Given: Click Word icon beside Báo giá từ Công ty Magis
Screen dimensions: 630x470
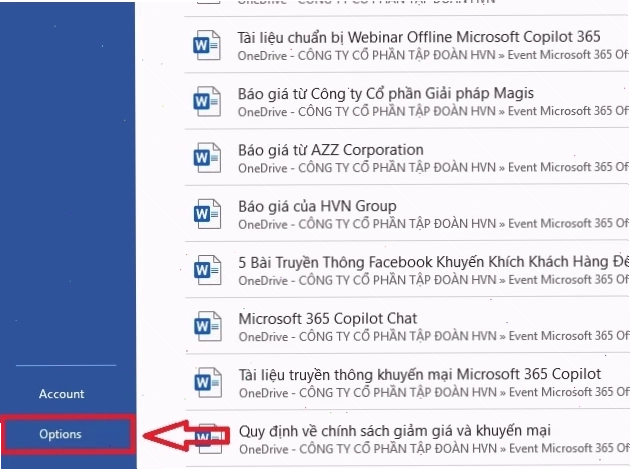Looking at the screenshot, I should coord(207,102).
